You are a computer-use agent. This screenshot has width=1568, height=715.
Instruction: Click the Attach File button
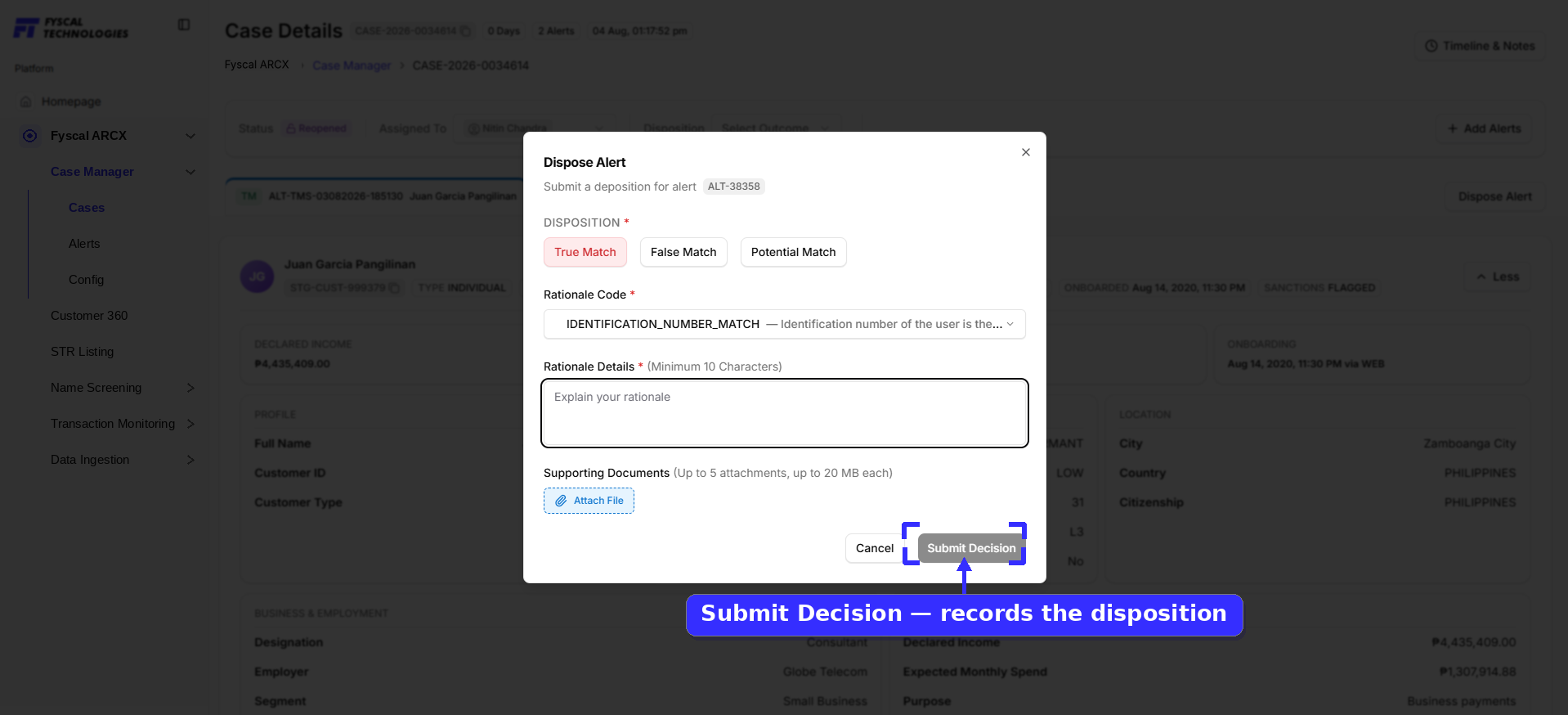pos(589,501)
